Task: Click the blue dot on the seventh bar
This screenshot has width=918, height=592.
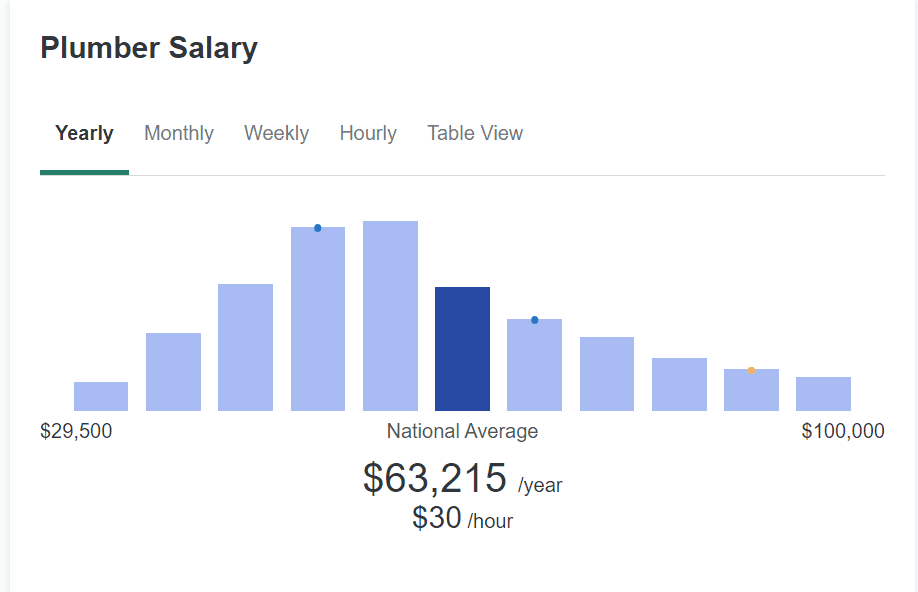Action: click(534, 320)
